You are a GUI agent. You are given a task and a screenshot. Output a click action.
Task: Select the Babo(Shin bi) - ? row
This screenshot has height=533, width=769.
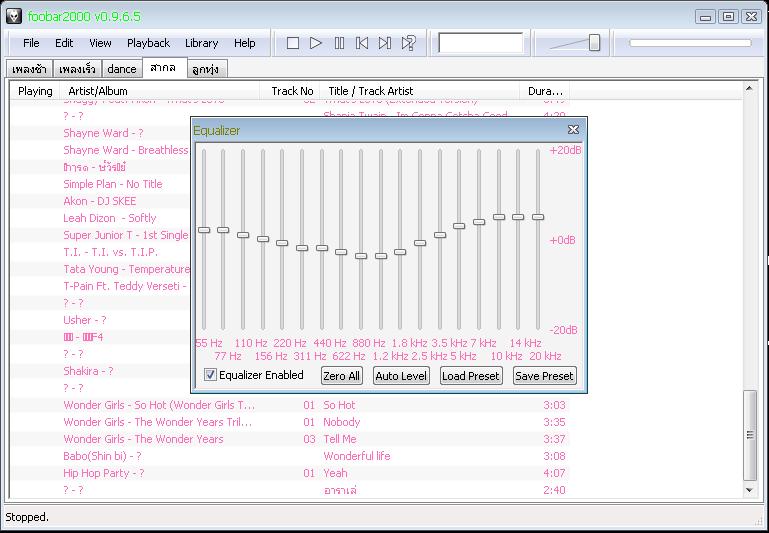point(290,456)
